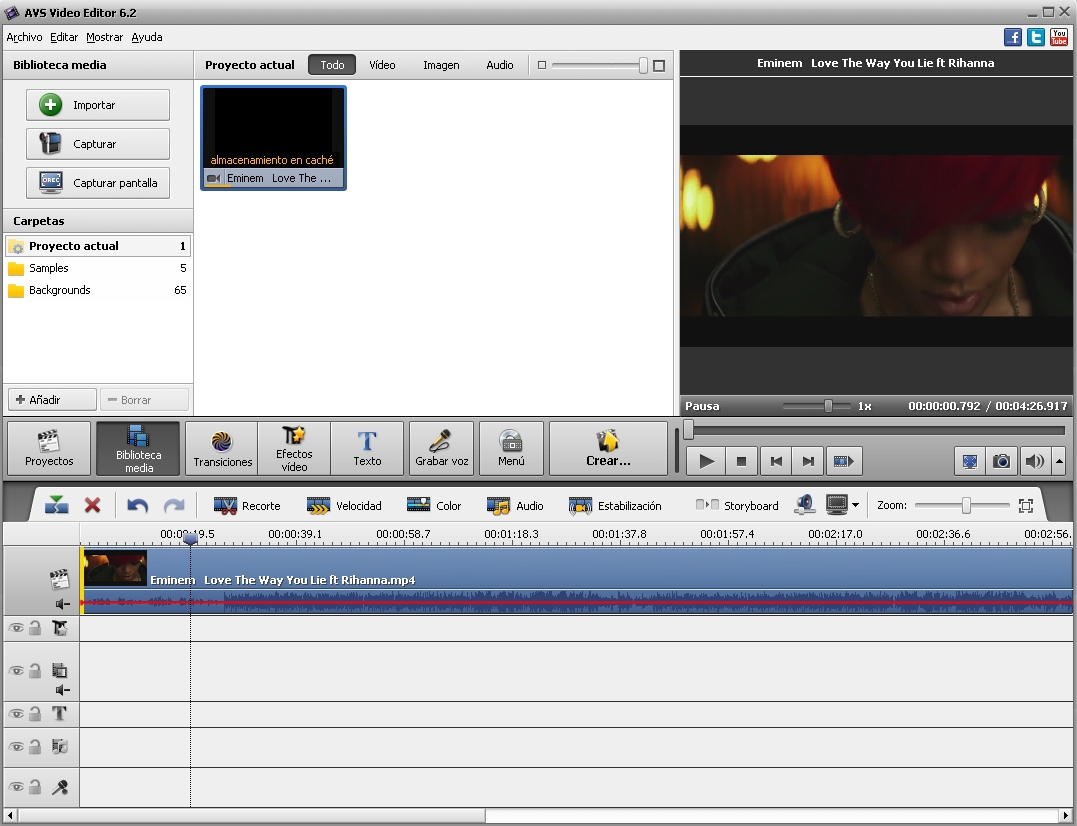Redo the last action
The image size is (1077, 826).
click(174, 506)
